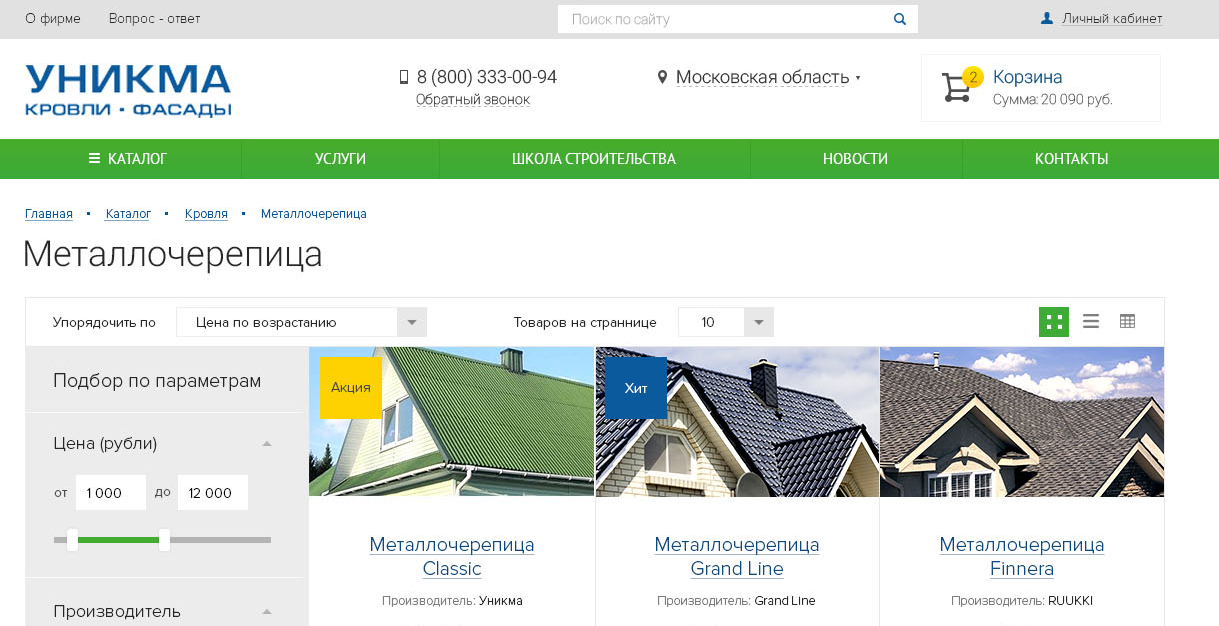Open the Услуги menu item
The height and width of the screenshot is (626, 1219).
340,159
